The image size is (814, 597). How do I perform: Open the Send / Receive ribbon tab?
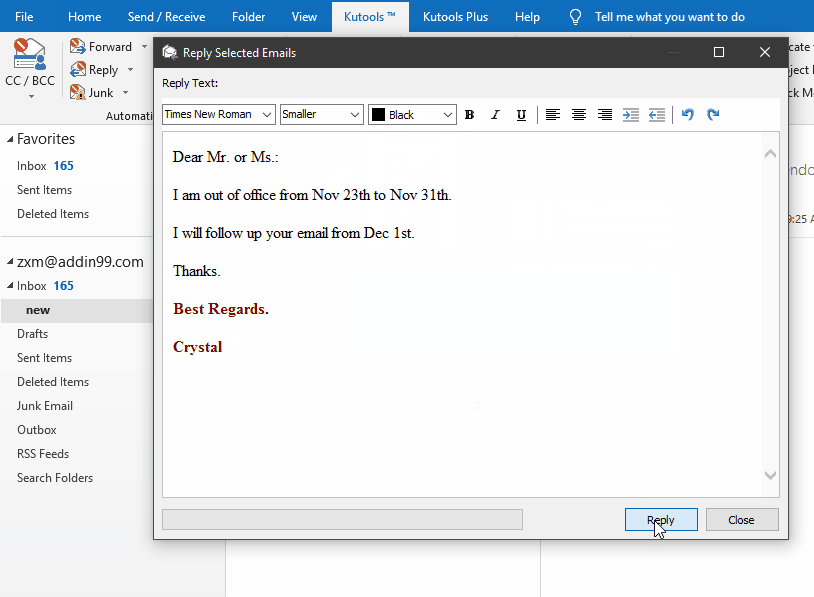pos(166,16)
